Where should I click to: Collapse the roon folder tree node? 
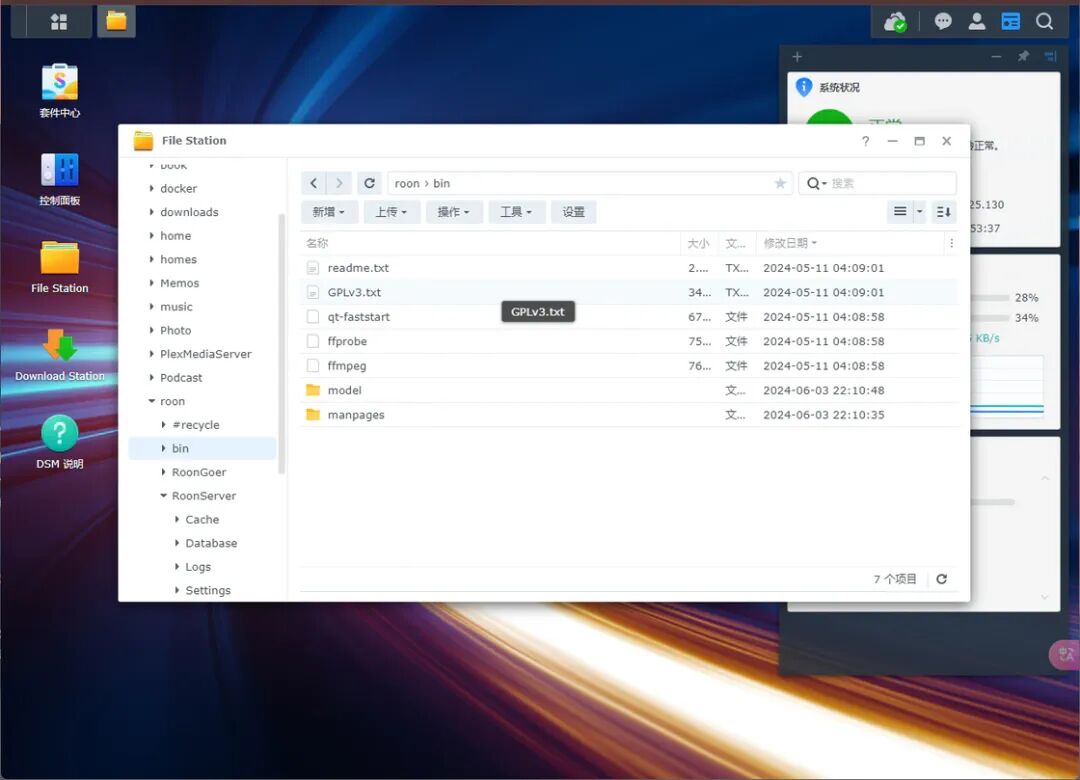152,401
